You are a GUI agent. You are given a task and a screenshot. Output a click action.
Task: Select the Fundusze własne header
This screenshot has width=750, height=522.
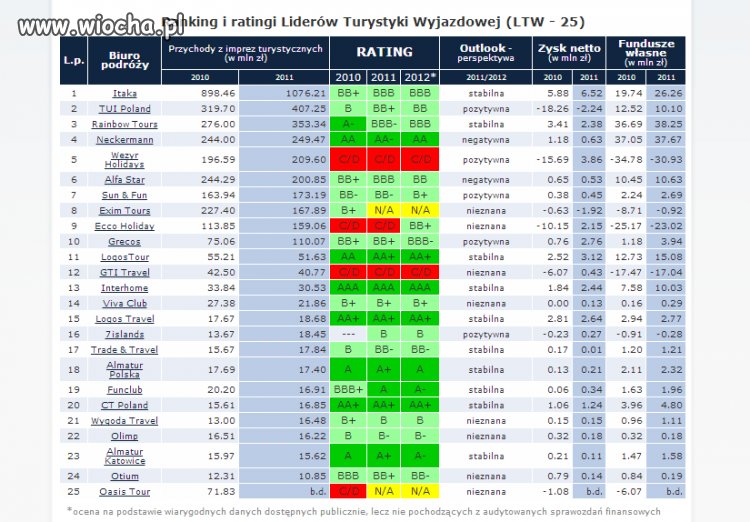coord(646,53)
